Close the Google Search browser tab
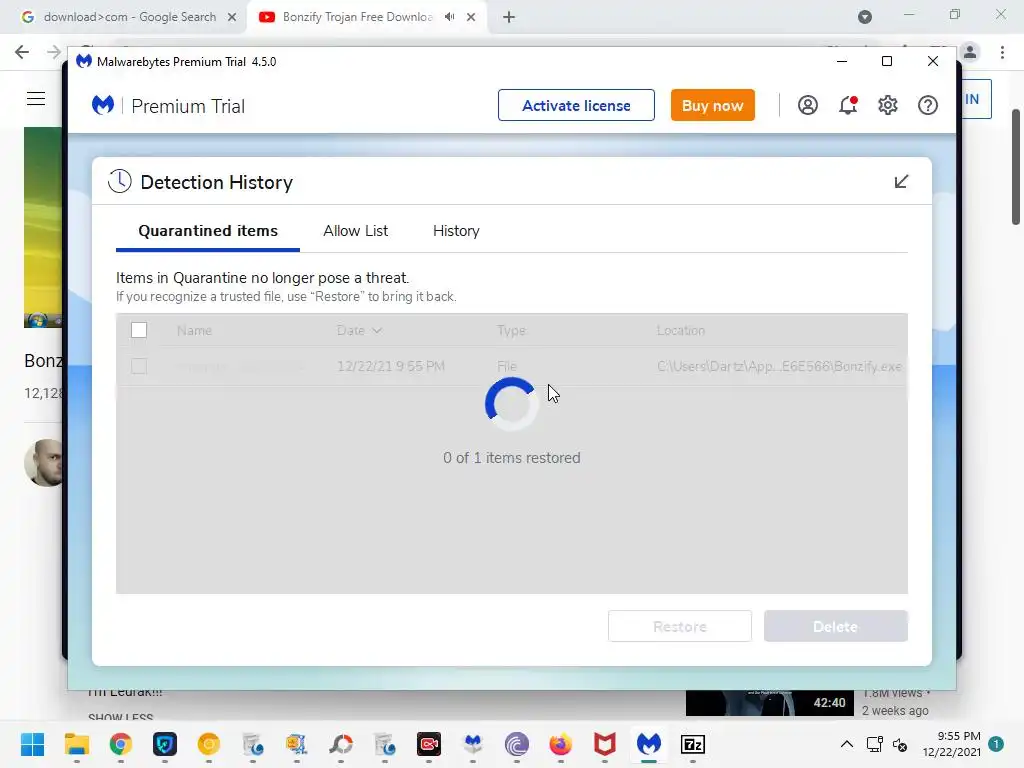Screen dimensions: 1024x768 [232, 17]
